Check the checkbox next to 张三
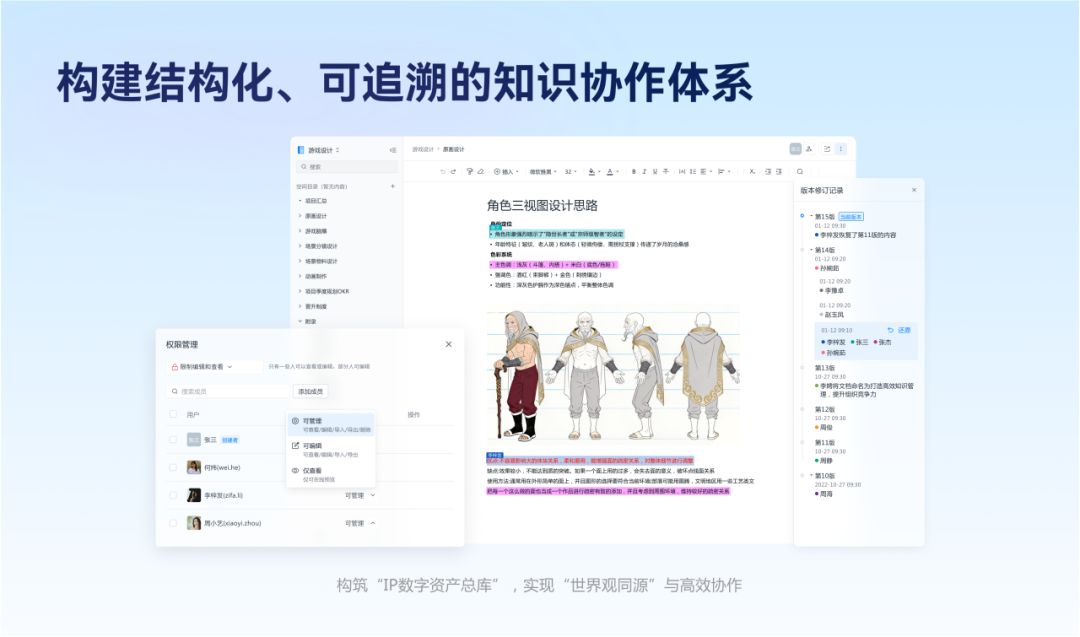The image size is (1080, 637). tap(171, 439)
